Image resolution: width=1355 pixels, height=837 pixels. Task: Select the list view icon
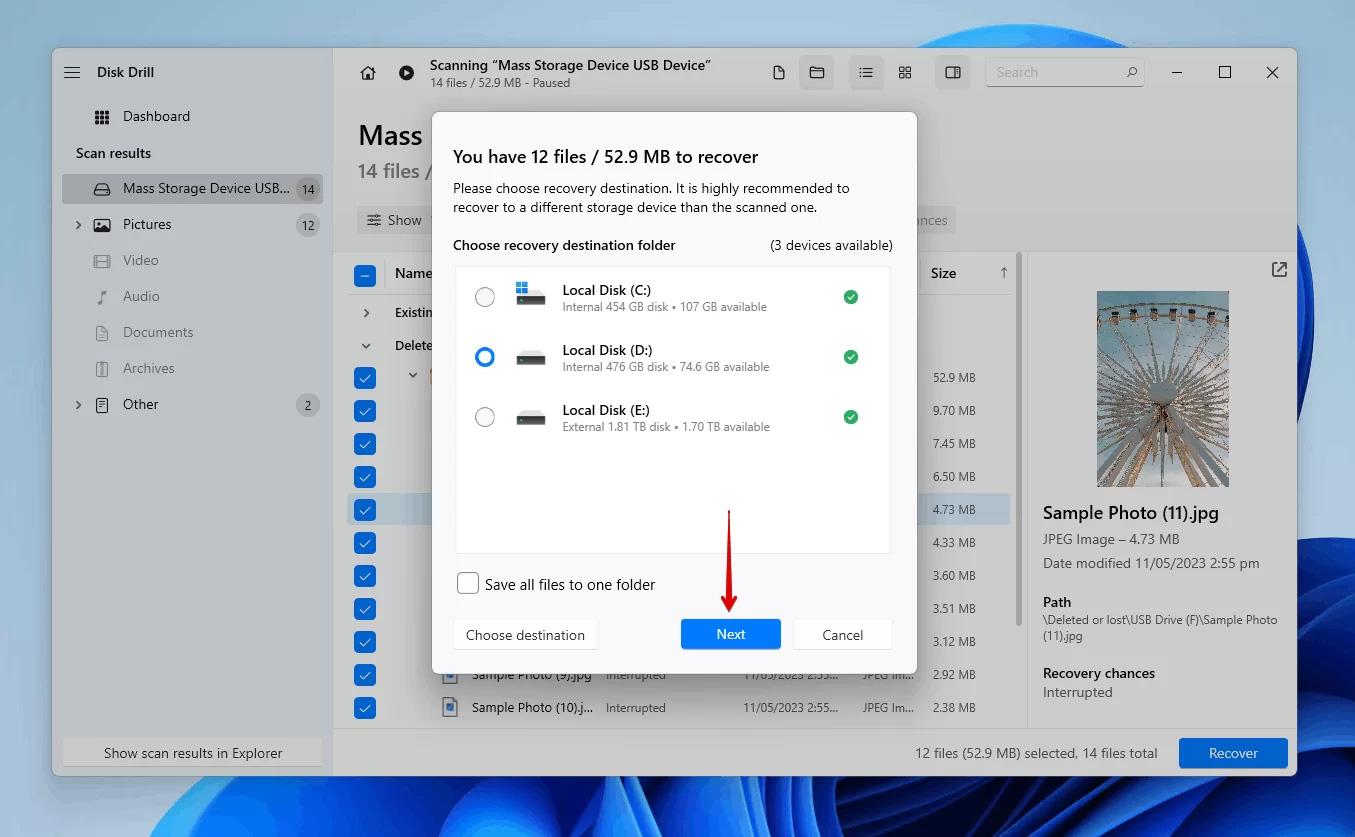pyautogui.click(x=866, y=73)
